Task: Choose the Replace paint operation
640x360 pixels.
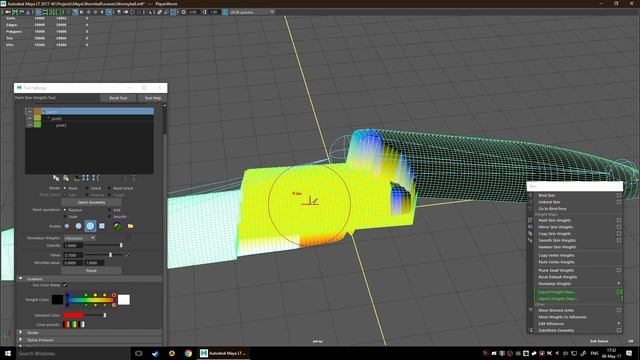Action: coord(65,210)
